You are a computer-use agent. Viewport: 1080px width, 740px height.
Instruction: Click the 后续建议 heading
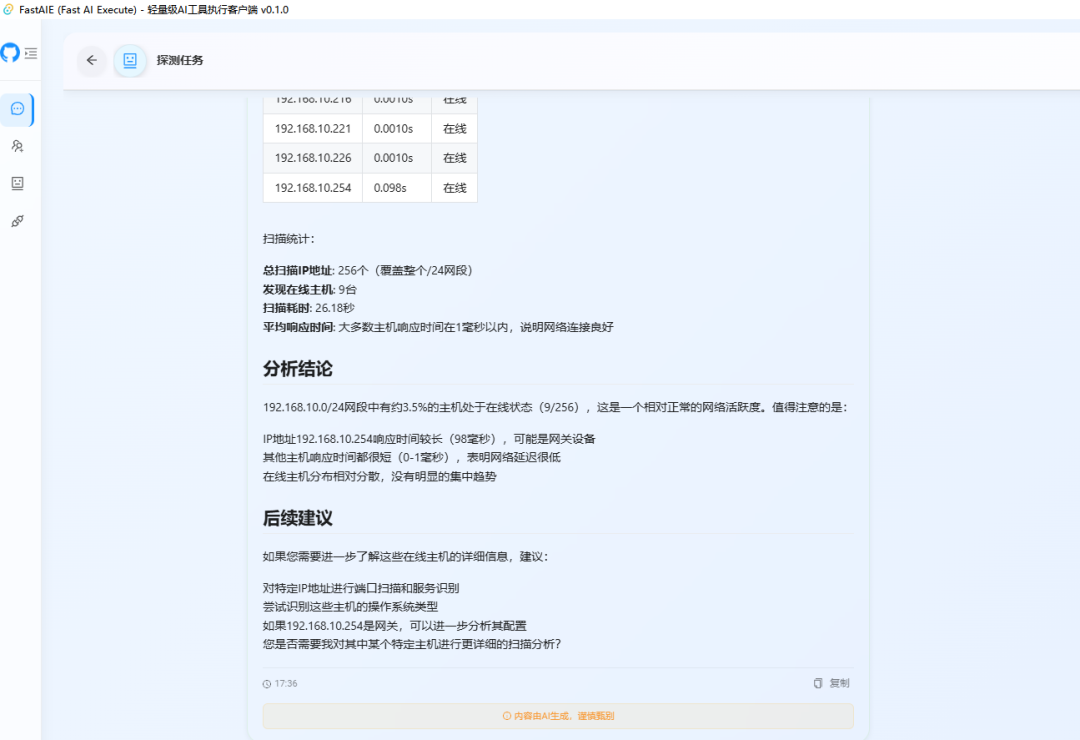pyautogui.click(x=298, y=518)
